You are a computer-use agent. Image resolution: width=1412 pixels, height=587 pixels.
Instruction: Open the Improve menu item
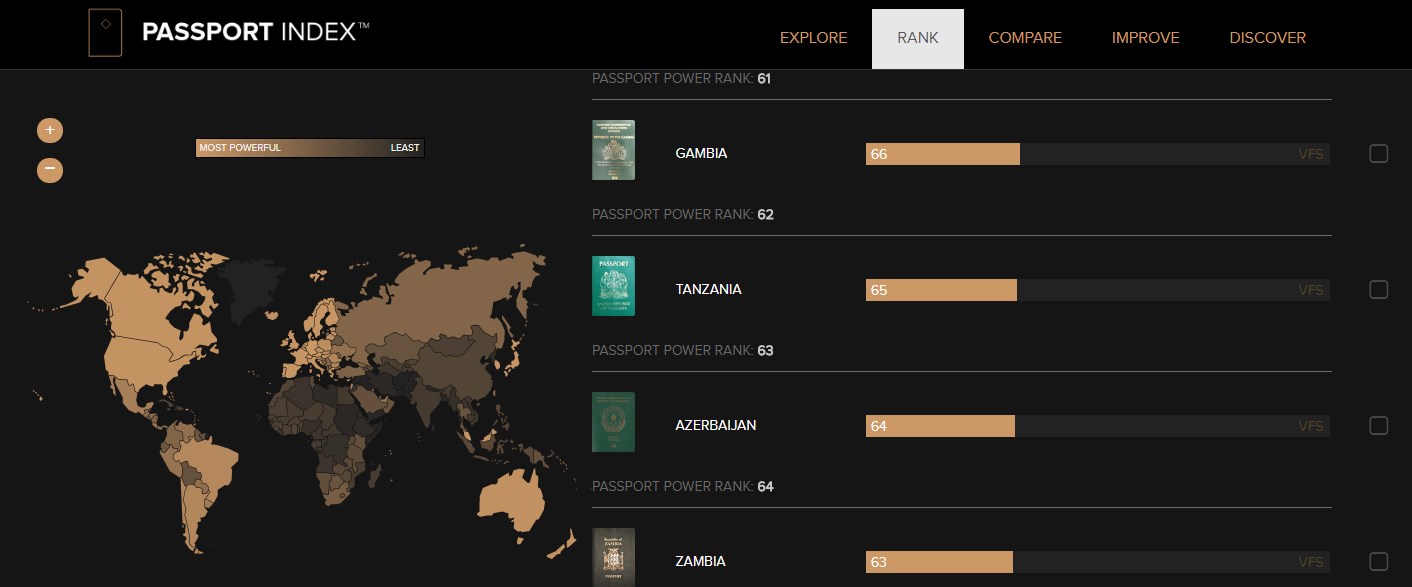pos(1145,38)
